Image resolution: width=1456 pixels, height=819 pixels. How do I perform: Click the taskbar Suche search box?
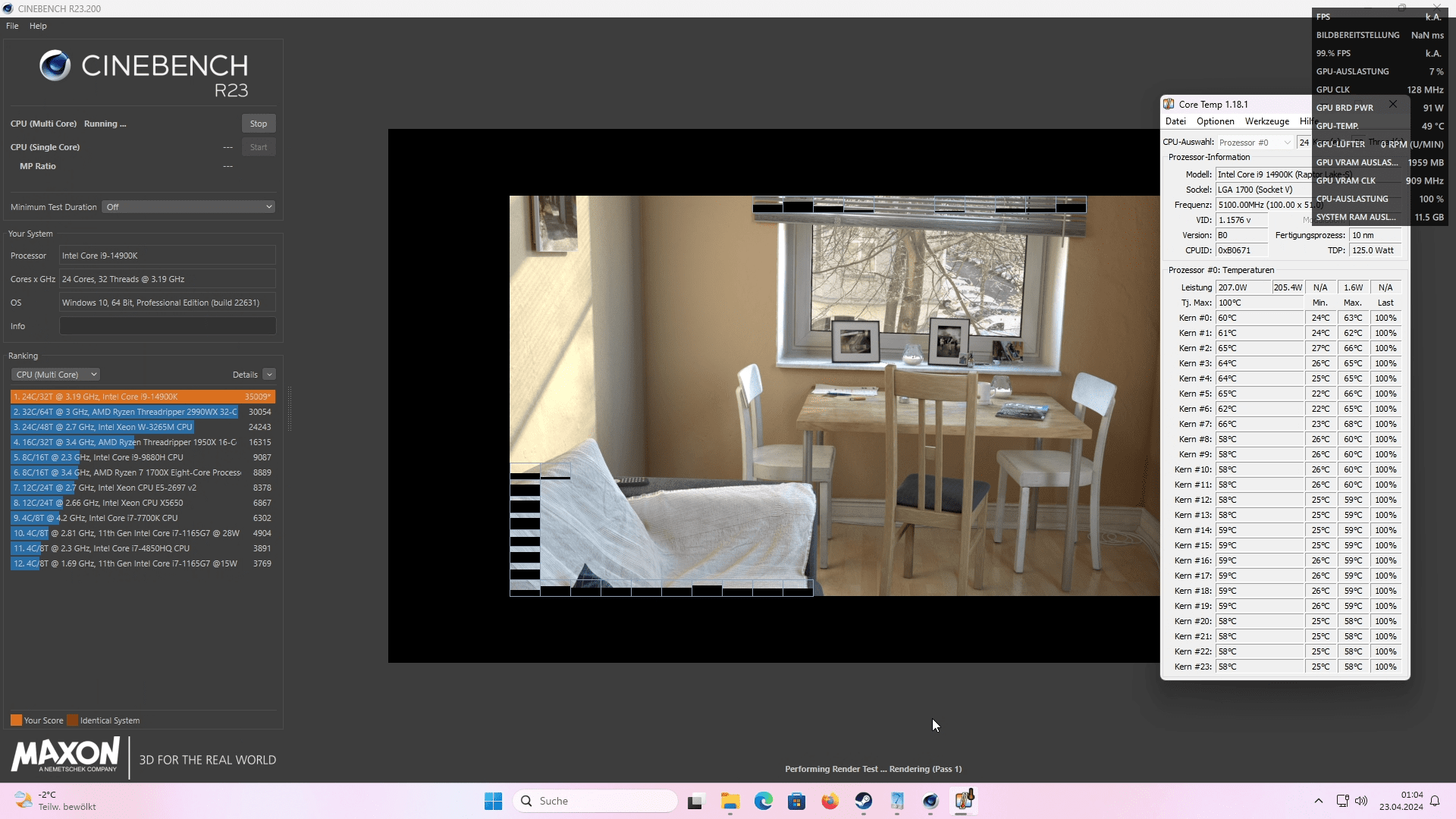tap(595, 801)
